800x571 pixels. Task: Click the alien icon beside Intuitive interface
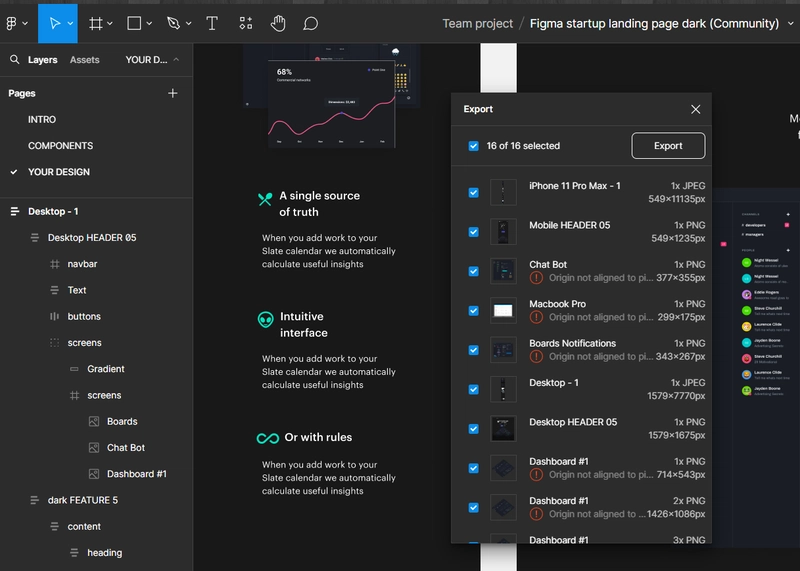pos(265,320)
